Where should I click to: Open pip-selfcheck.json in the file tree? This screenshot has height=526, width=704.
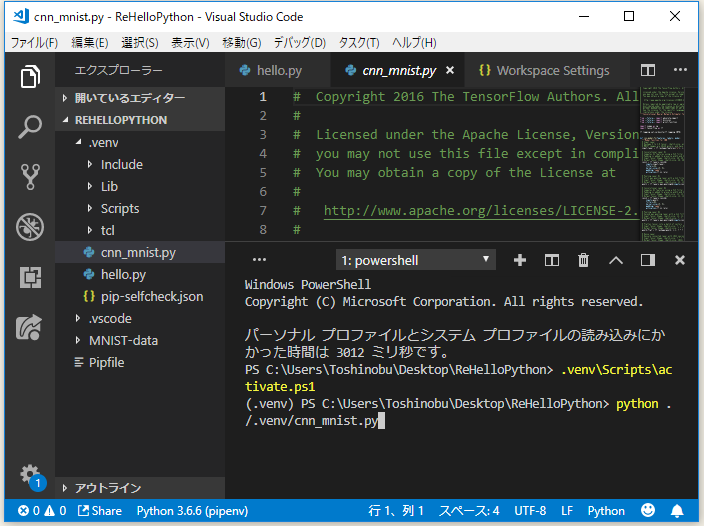click(x=140, y=296)
